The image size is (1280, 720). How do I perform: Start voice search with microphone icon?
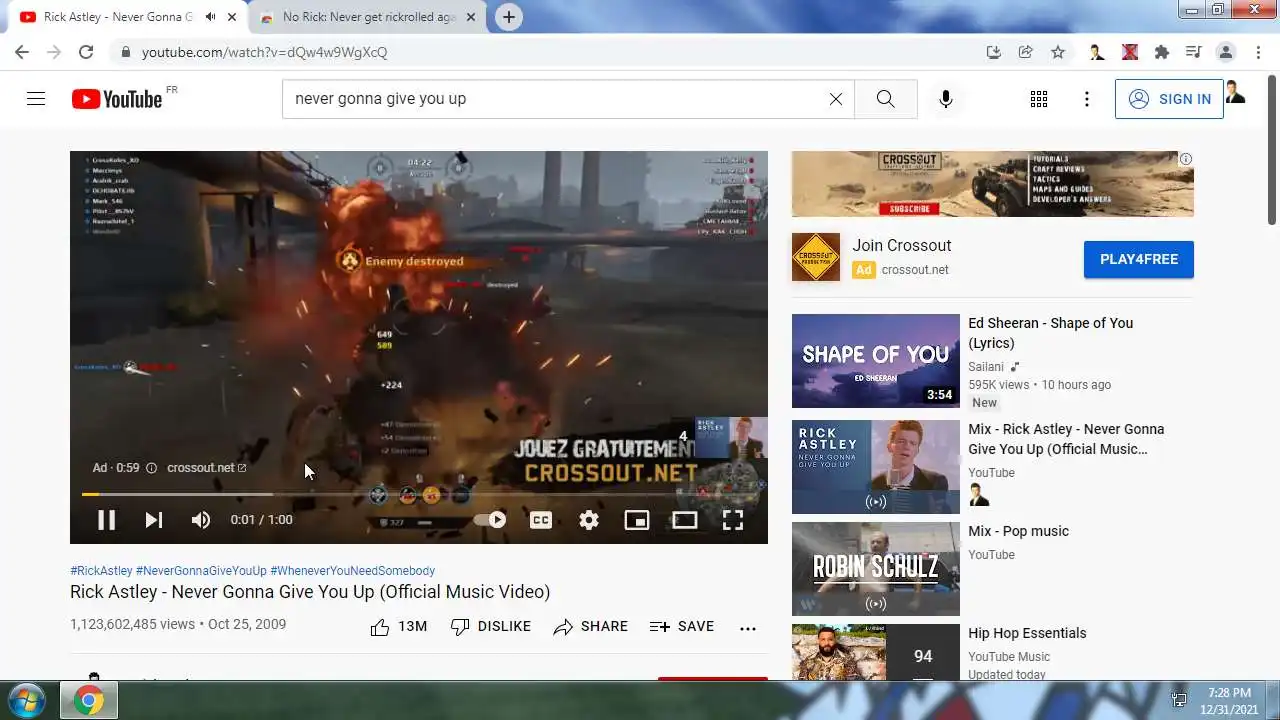tap(946, 99)
